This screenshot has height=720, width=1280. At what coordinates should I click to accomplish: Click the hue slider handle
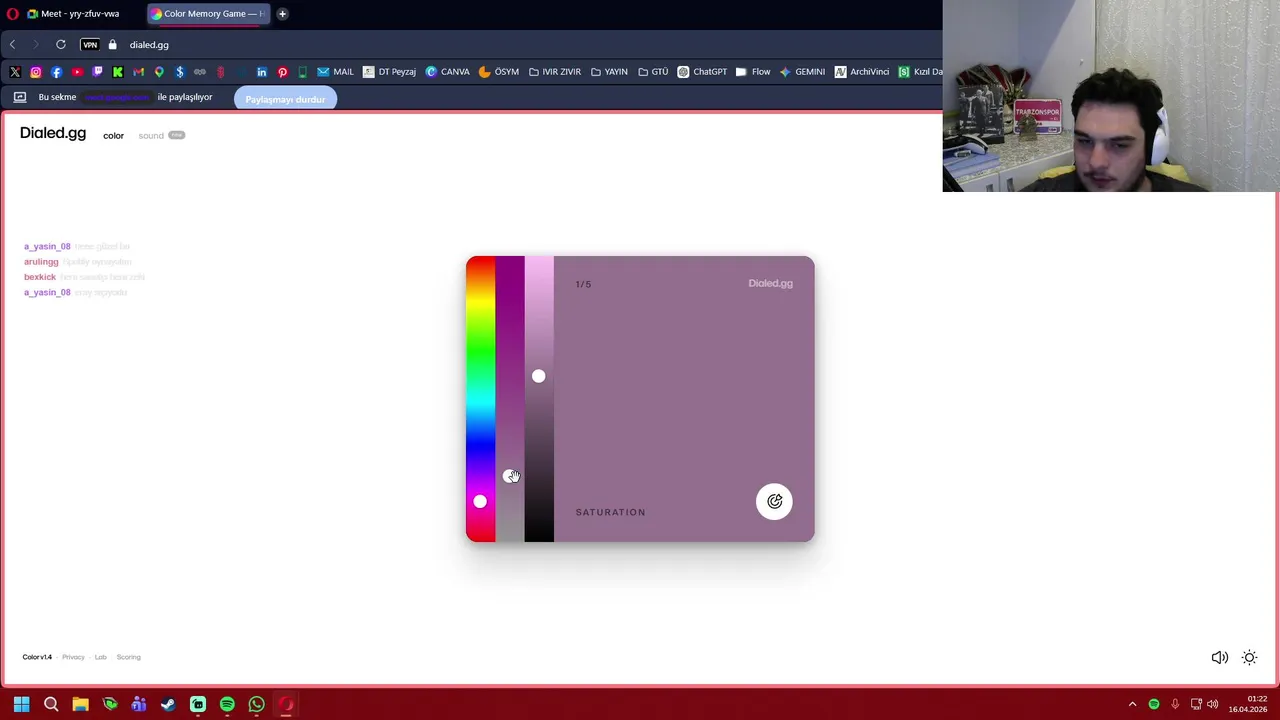(x=480, y=502)
